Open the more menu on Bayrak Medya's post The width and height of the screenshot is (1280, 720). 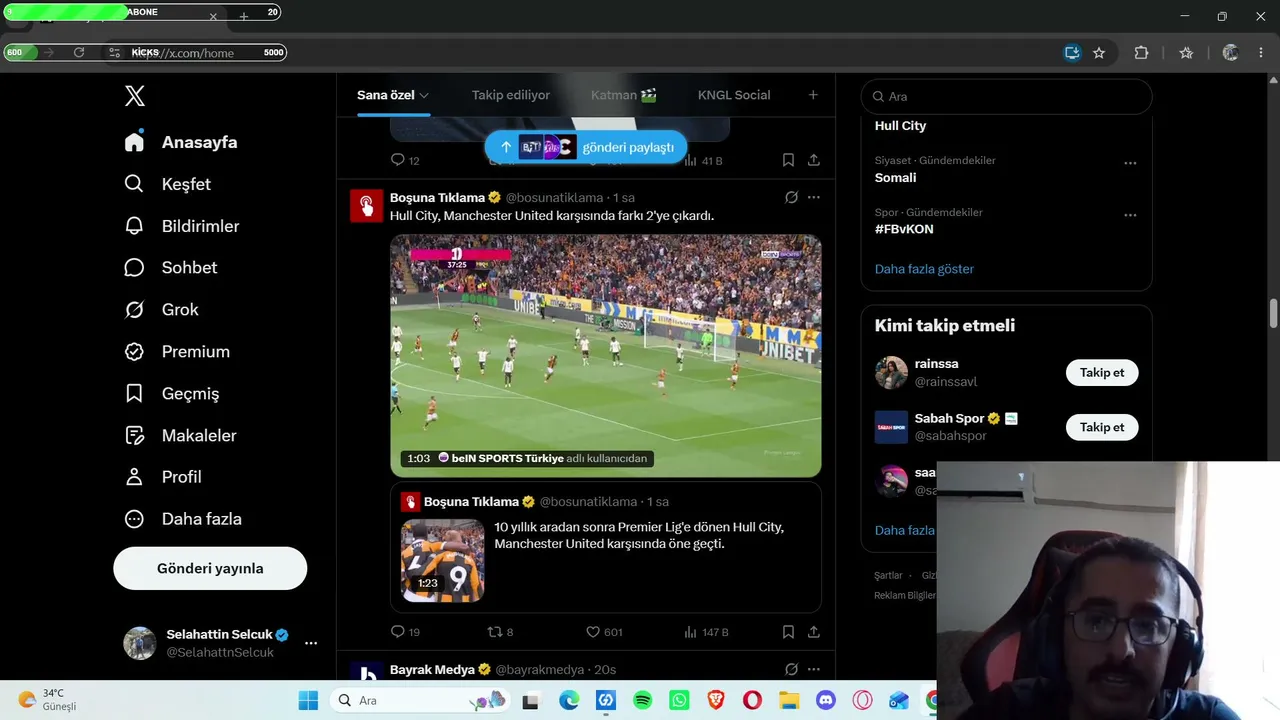[x=814, y=669]
